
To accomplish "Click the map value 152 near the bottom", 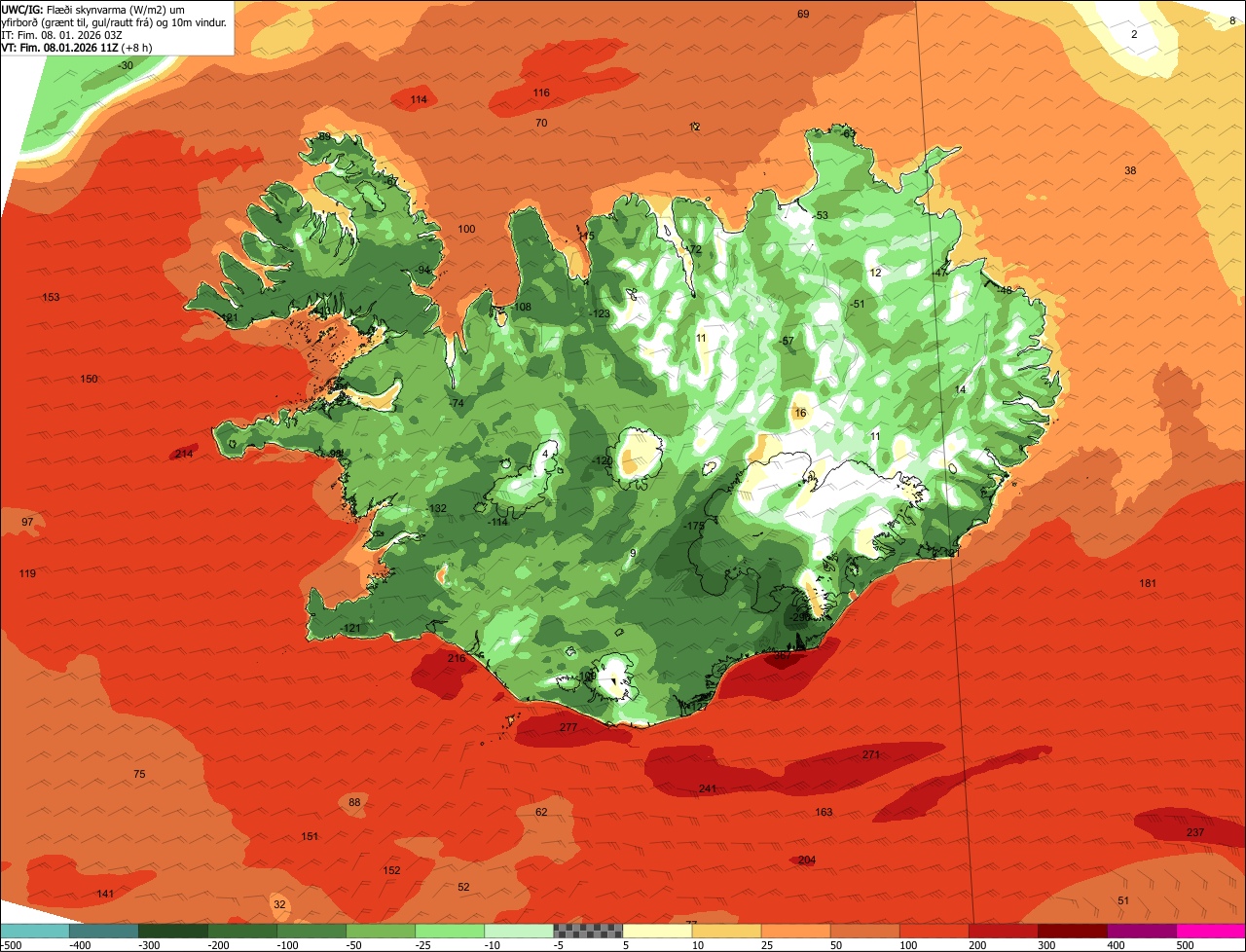I will click(391, 871).
